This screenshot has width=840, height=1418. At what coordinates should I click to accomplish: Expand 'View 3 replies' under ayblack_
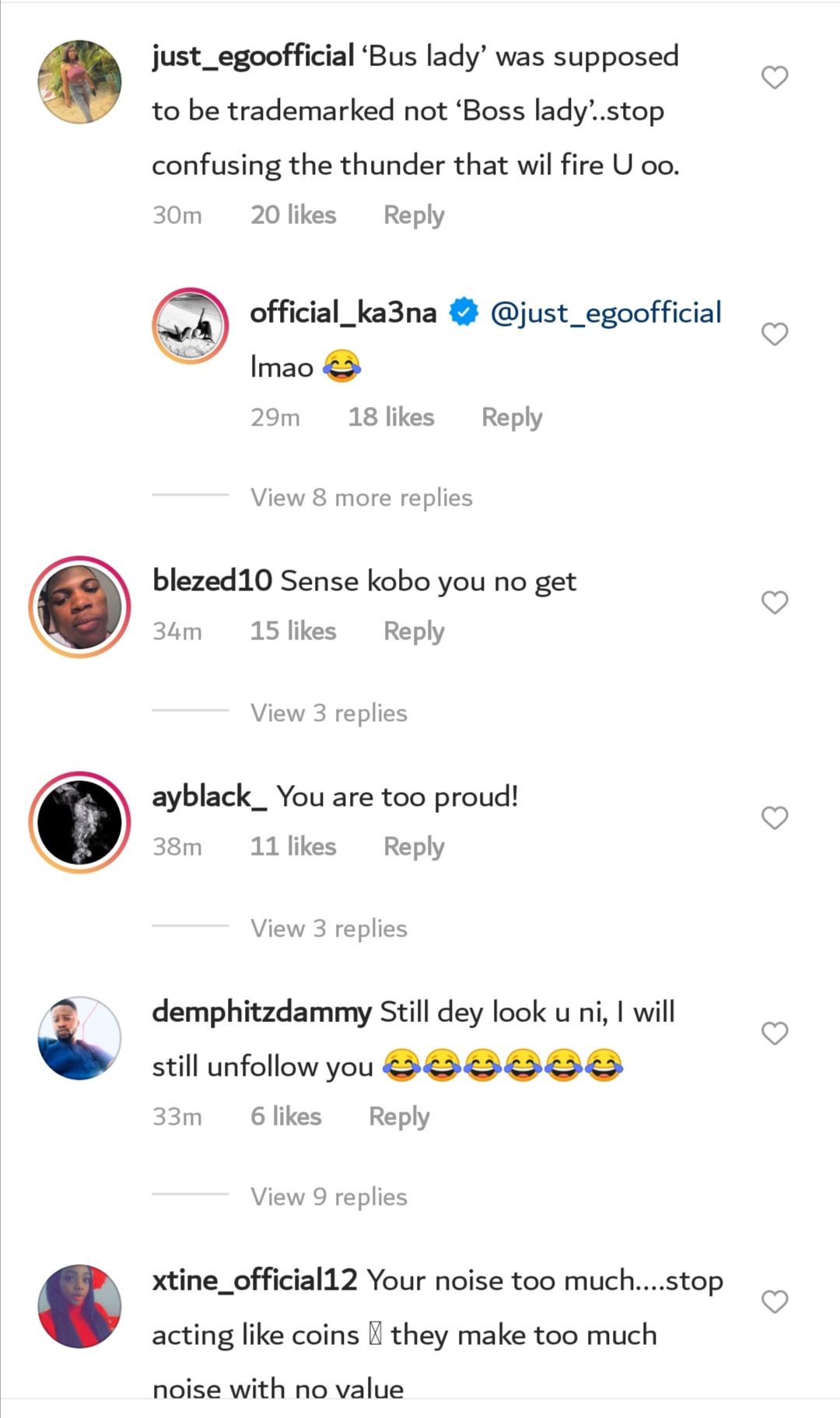[328, 928]
